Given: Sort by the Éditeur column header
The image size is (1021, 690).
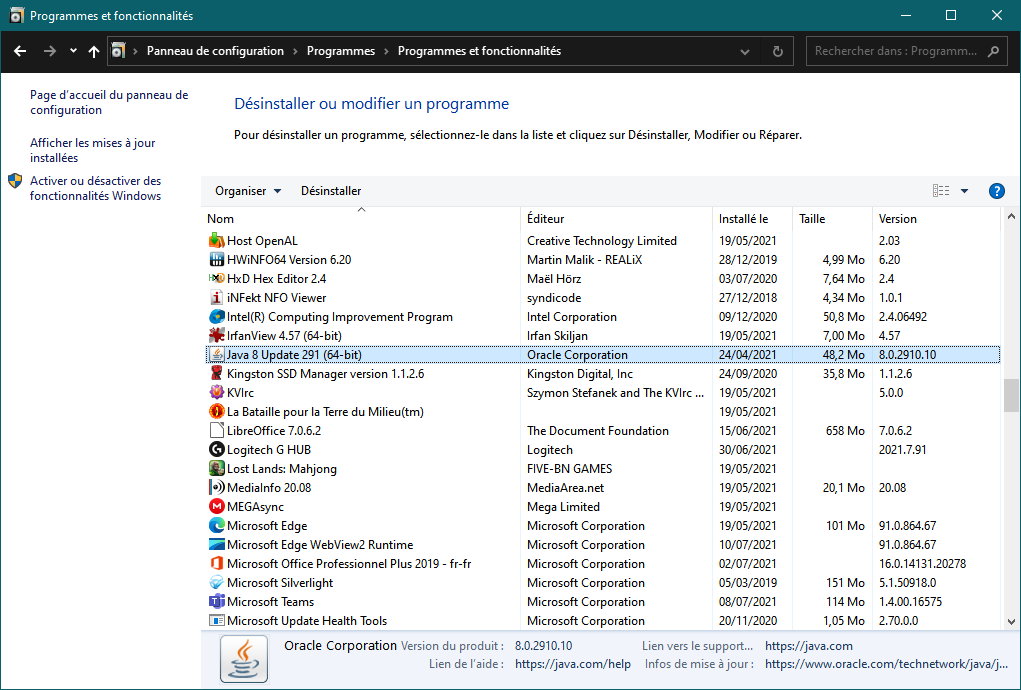Looking at the screenshot, I should click(x=616, y=219).
